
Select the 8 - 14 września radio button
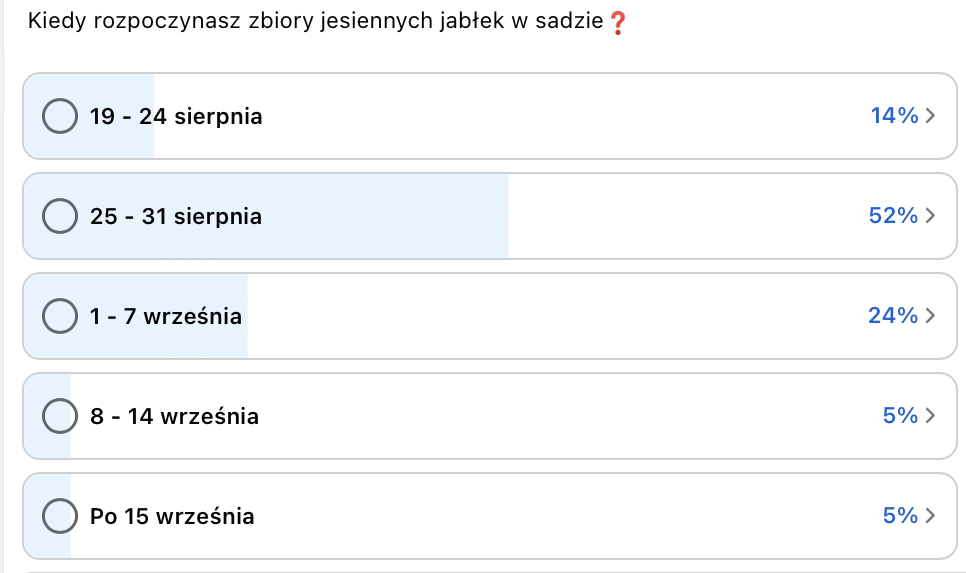[60, 416]
